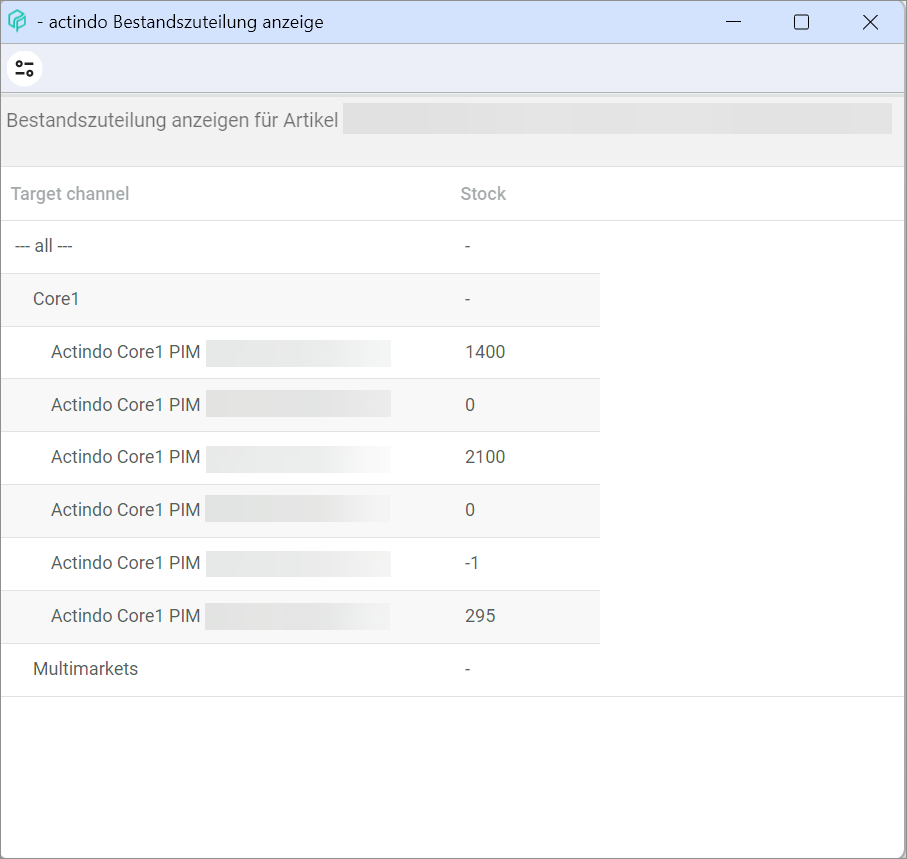Click the stock value 295

pos(480,615)
